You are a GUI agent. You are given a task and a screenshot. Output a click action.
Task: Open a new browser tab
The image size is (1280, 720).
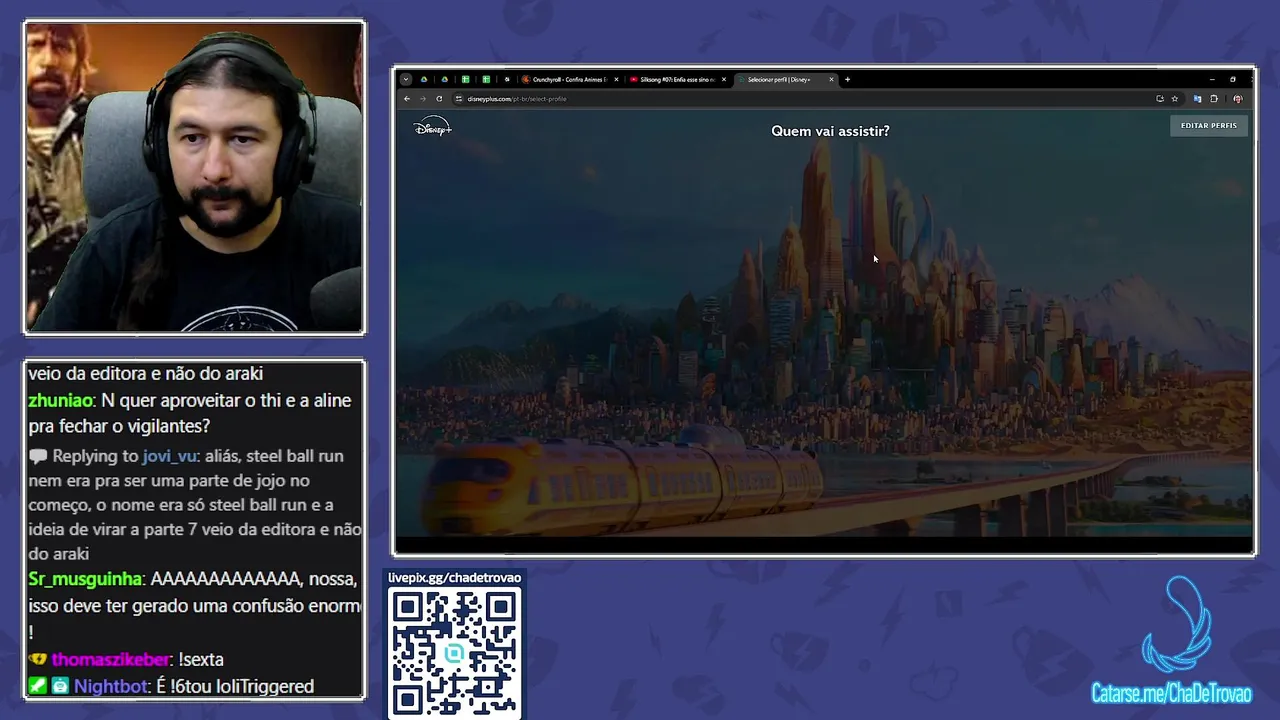848,79
